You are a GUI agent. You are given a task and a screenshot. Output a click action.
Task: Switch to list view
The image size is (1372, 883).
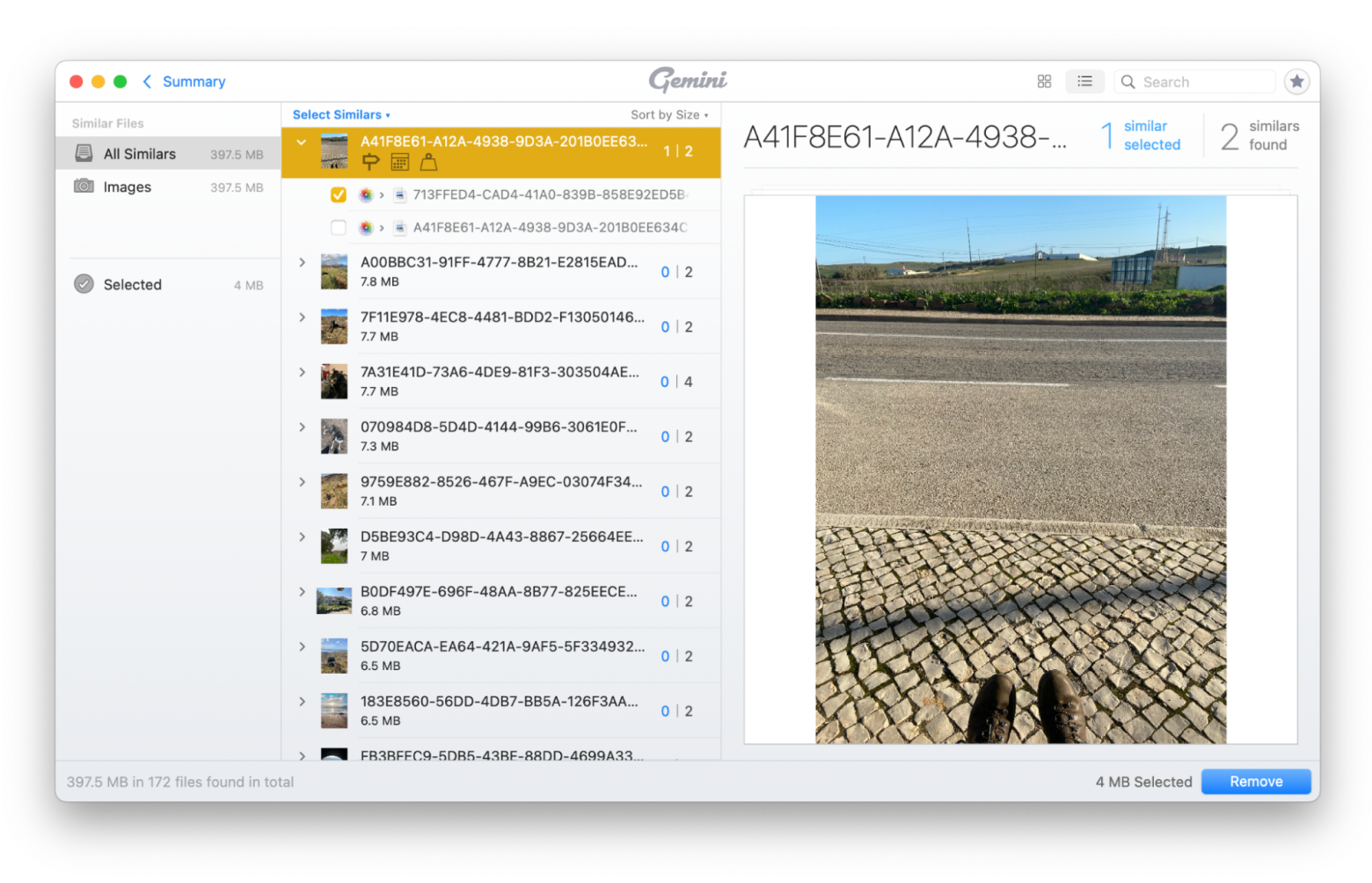pyautogui.click(x=1084, y=82)
